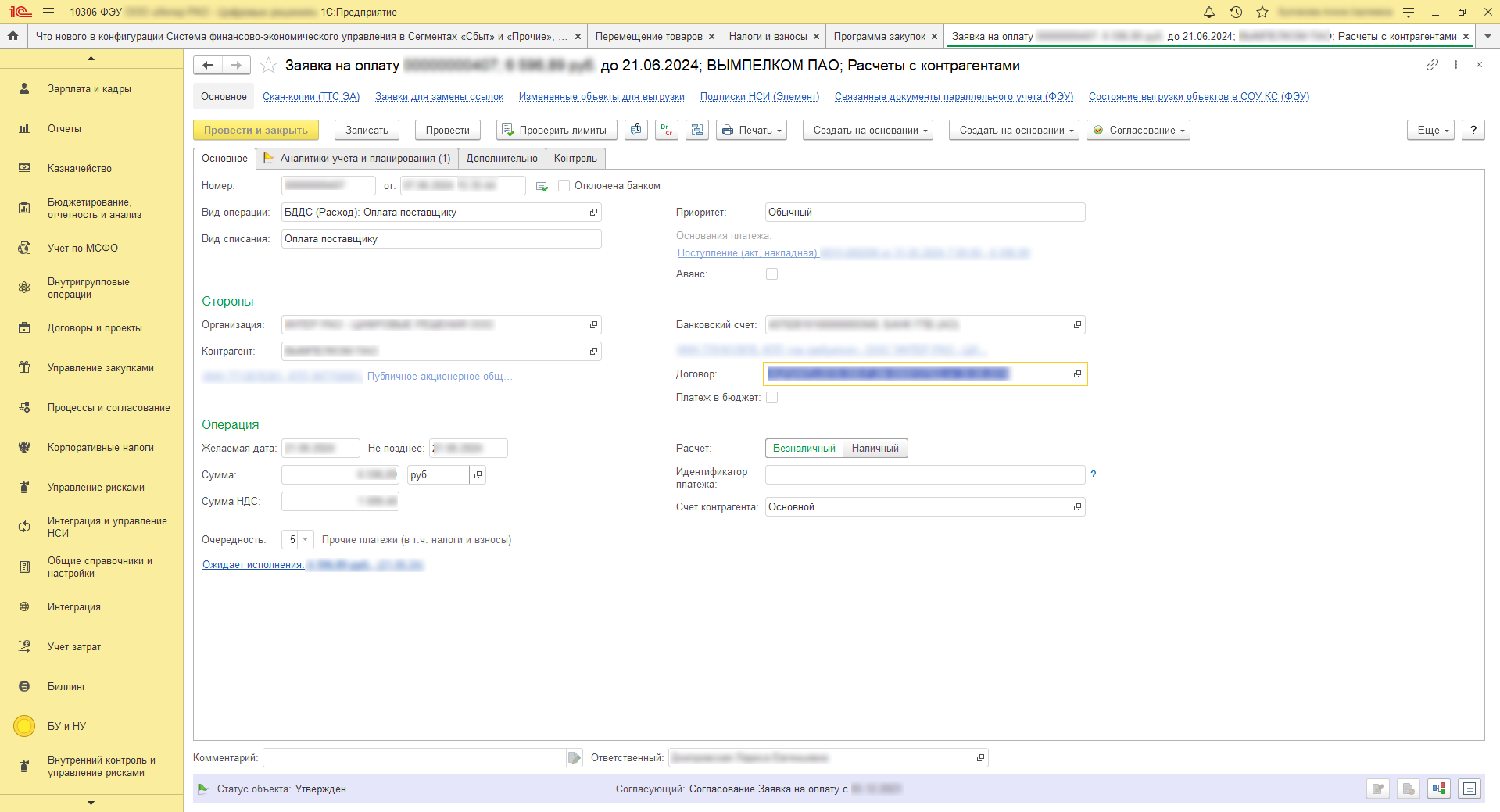This screenshot has height=812, width=1500.
Task: Switch to Аналитики учета и планирования tab
Action: point(356,159)
